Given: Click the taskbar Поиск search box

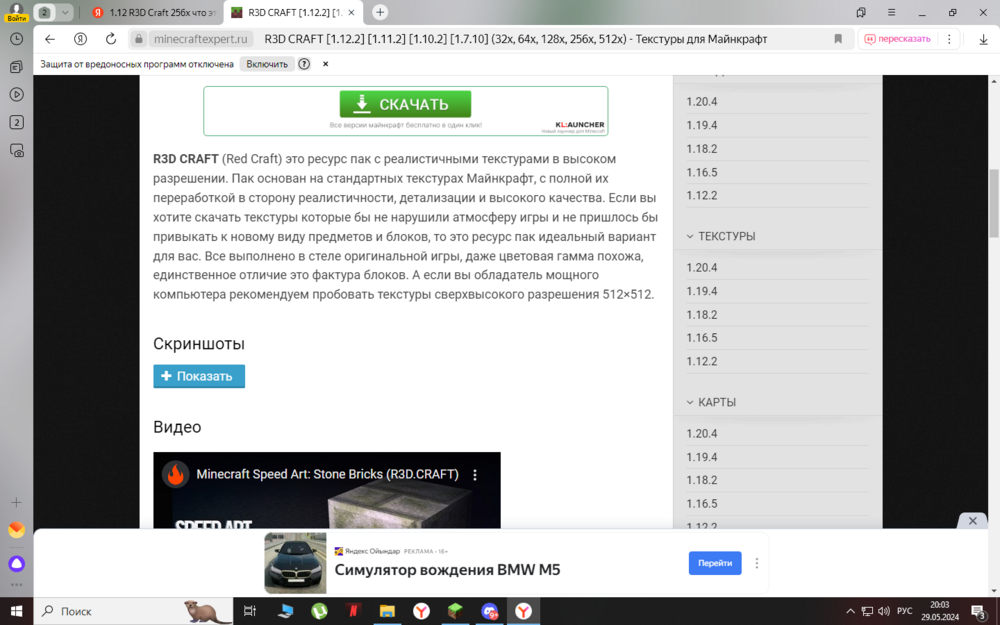Looking at the screenshot, I should click(x=134, y=612).
